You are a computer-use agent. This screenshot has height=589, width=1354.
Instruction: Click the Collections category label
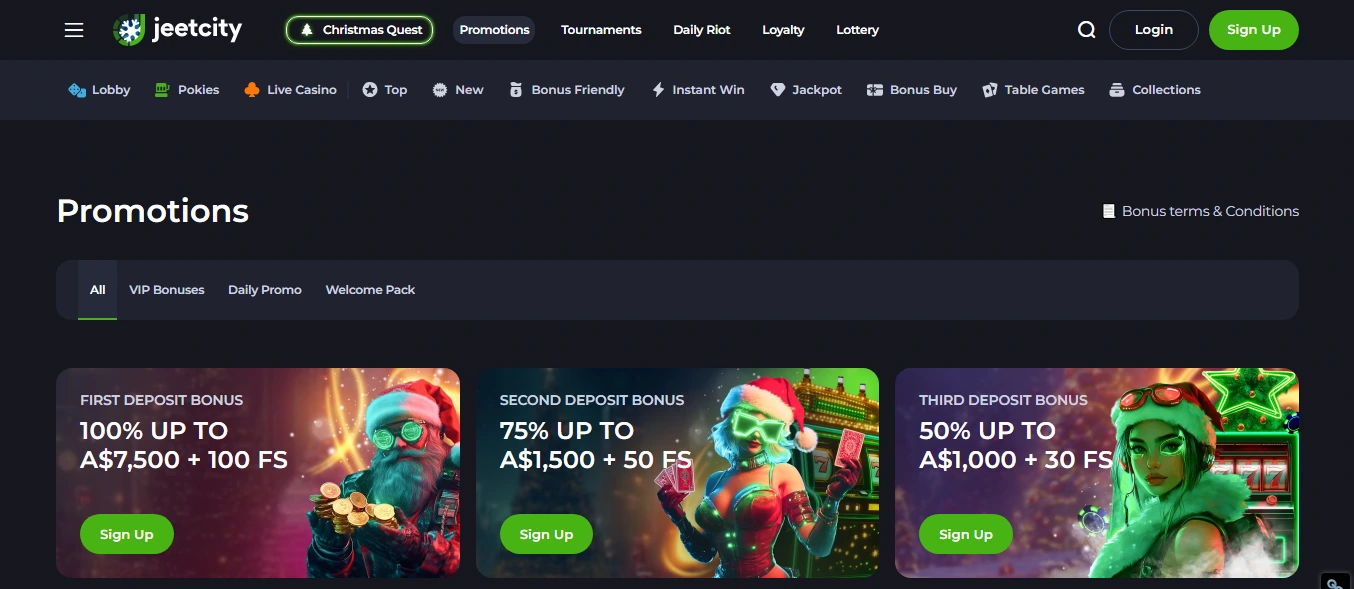[x=1166, y=90]
